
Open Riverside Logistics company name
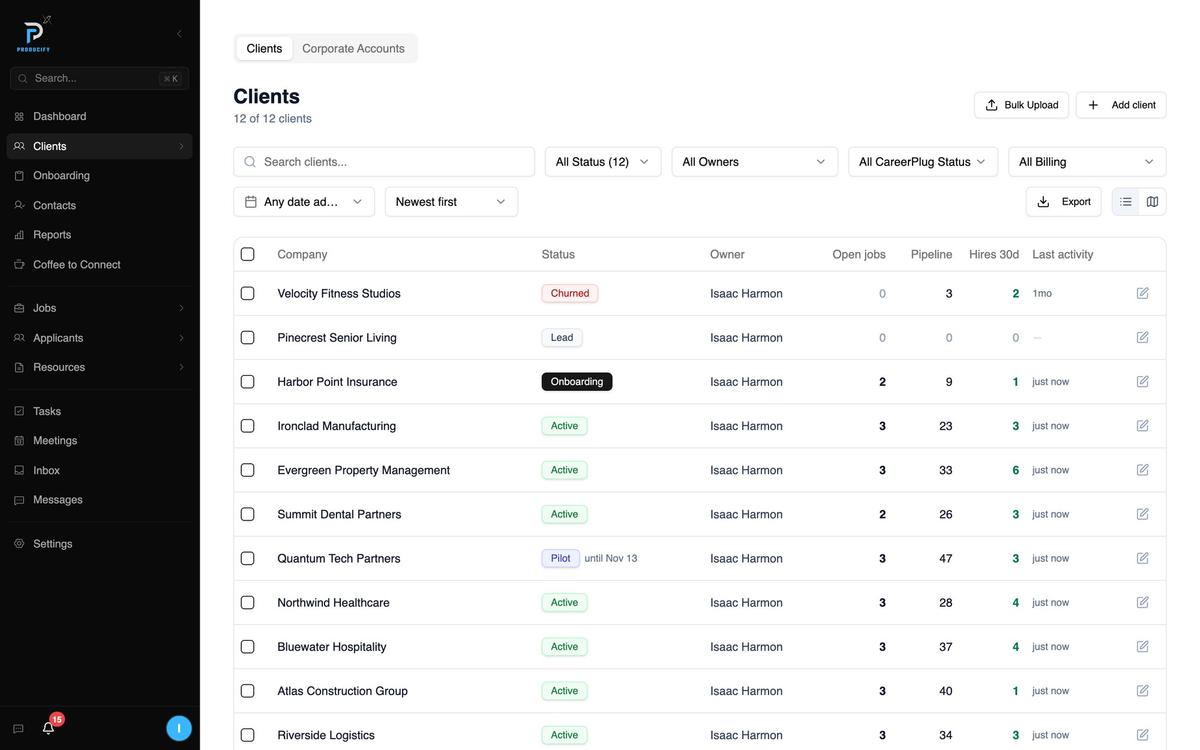tap(326, 735)
